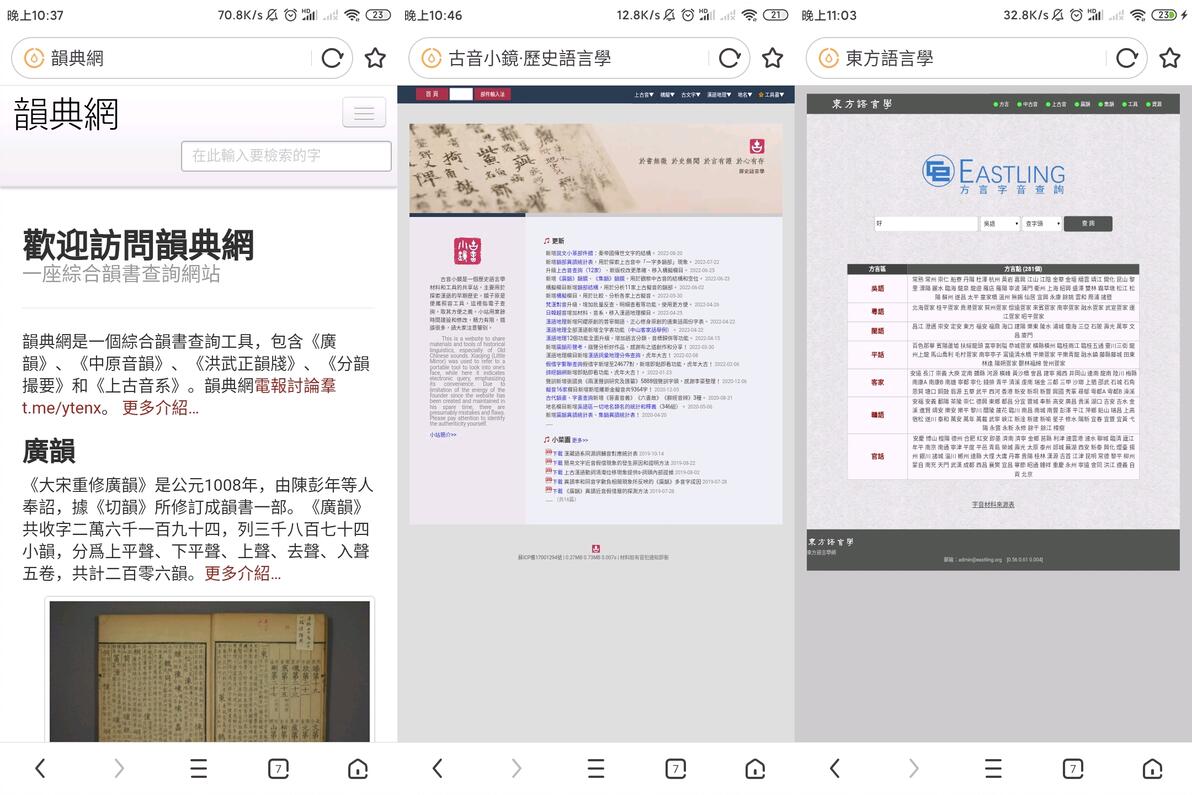Viewport: 1192px width, 795px height.
Task: Click the 韻典網 character search field
Action: [287, 156]
